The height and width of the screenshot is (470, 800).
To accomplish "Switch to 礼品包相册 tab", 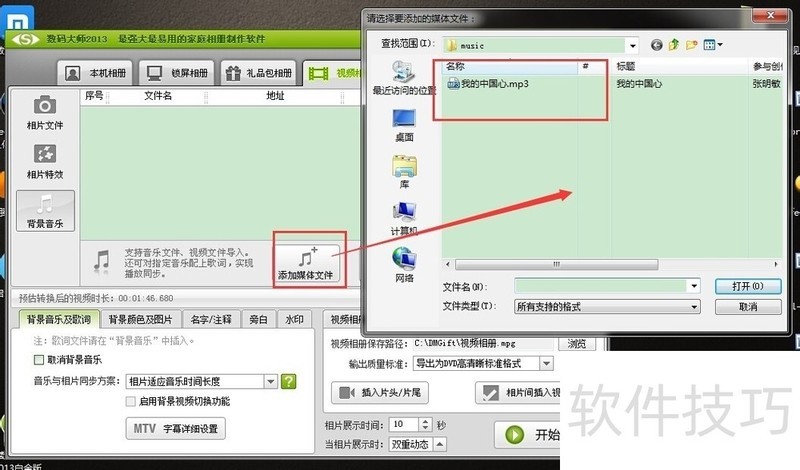I will pos(259,73).
